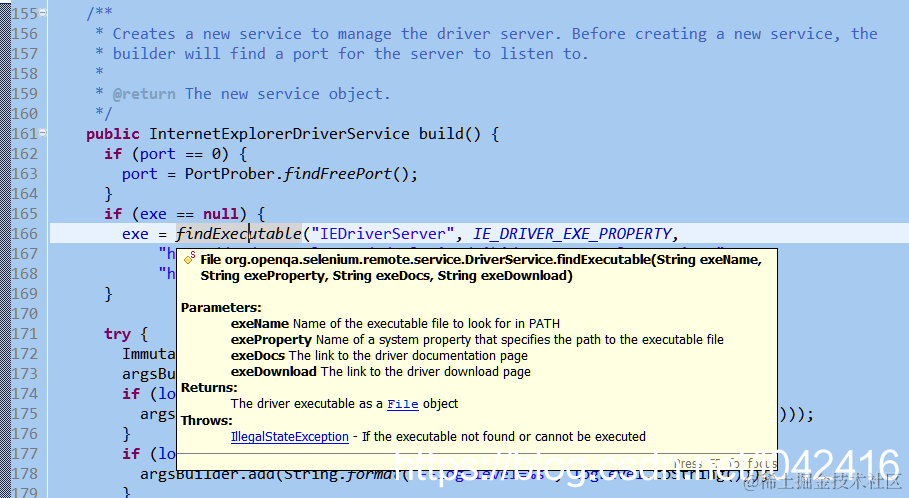Click the "if (port == 0)" condition line
Image resolution: width=909 pixels, height=498 pixels.
click(176, 154)
